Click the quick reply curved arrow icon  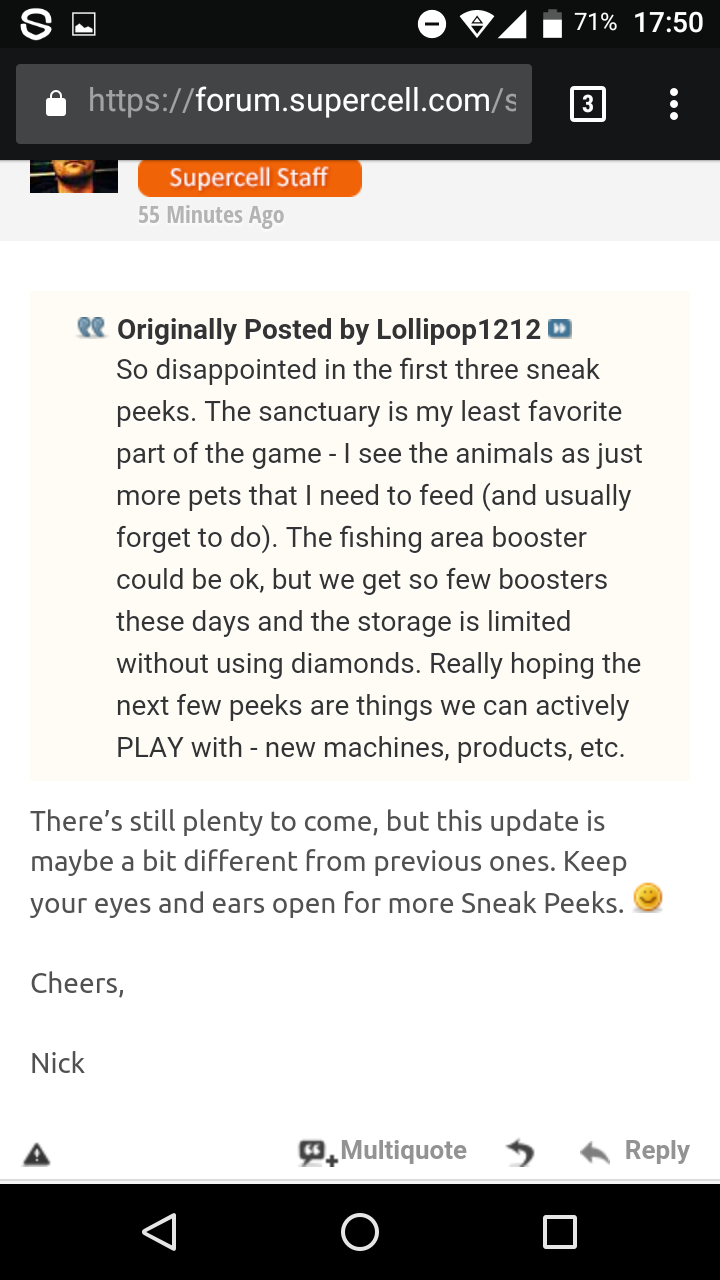click(x=520, y=1153)
